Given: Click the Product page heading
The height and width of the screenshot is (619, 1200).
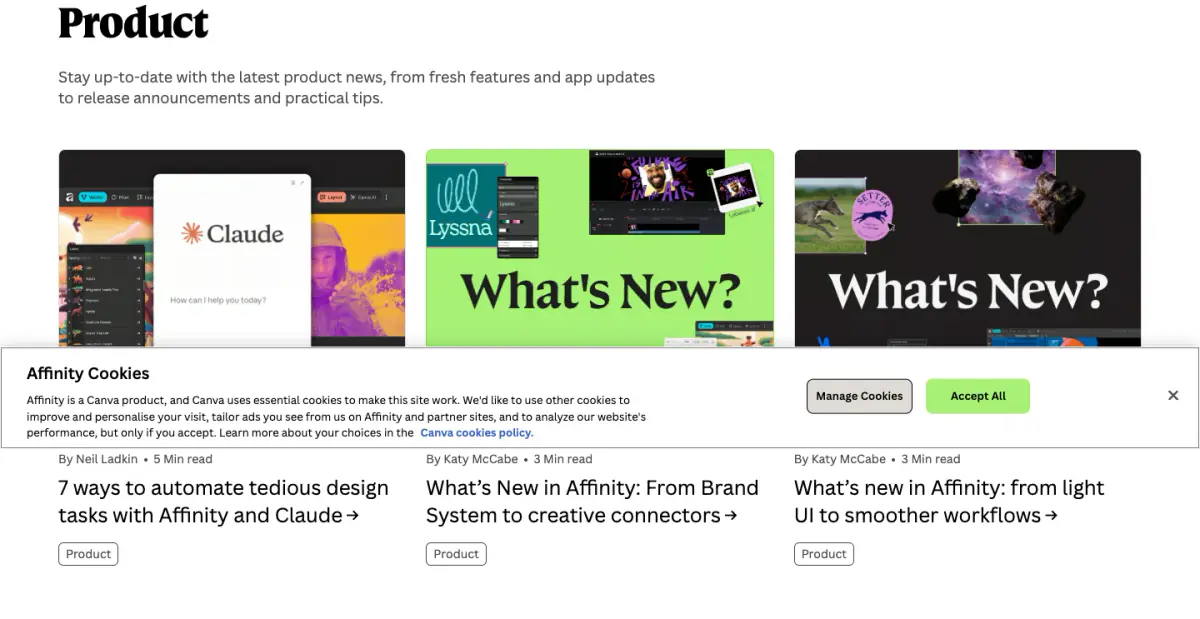Looking at the screenshot, I should click(x=133, y=22).
